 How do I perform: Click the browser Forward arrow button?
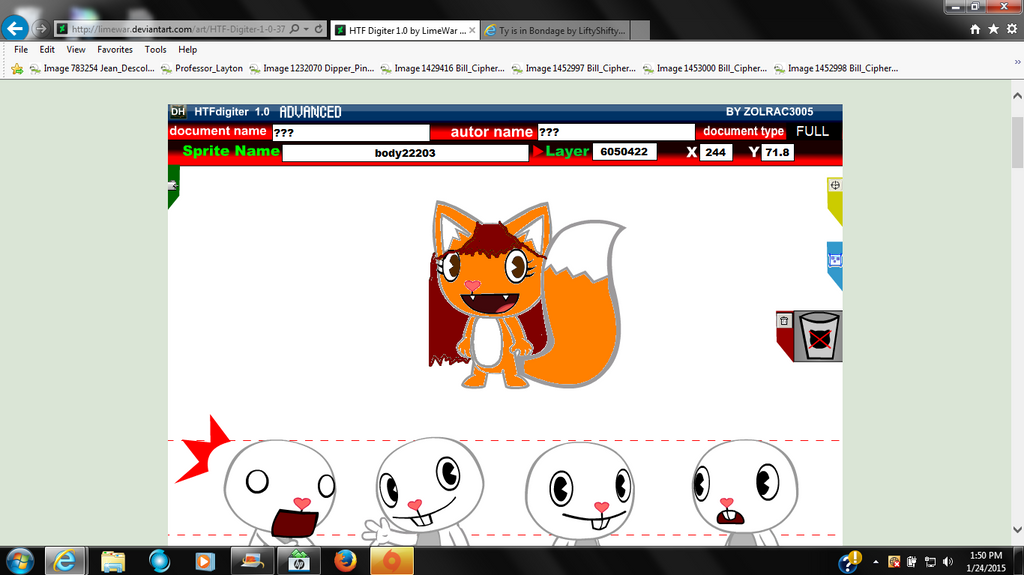(40, 29)
